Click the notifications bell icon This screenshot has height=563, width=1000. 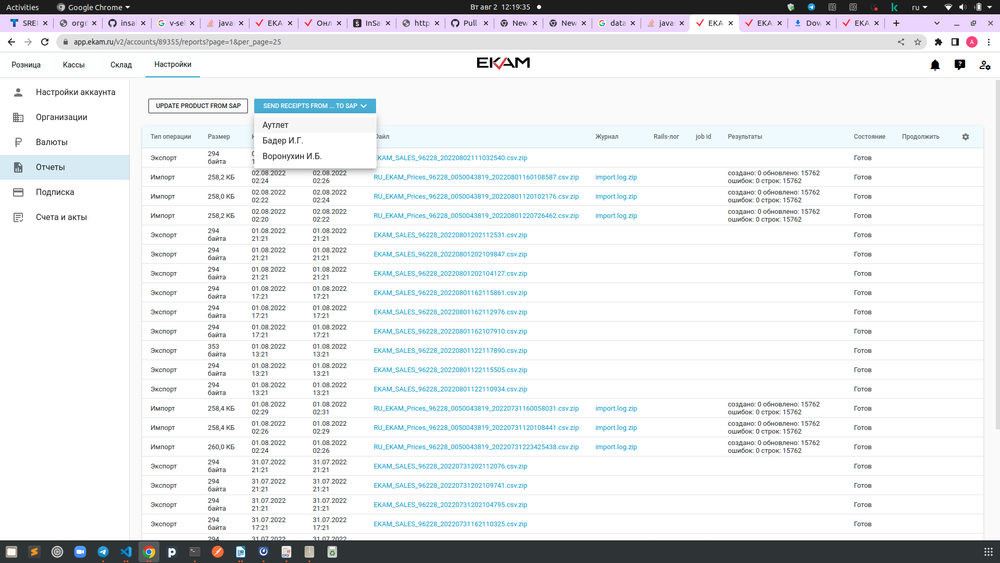pos(935,65)
